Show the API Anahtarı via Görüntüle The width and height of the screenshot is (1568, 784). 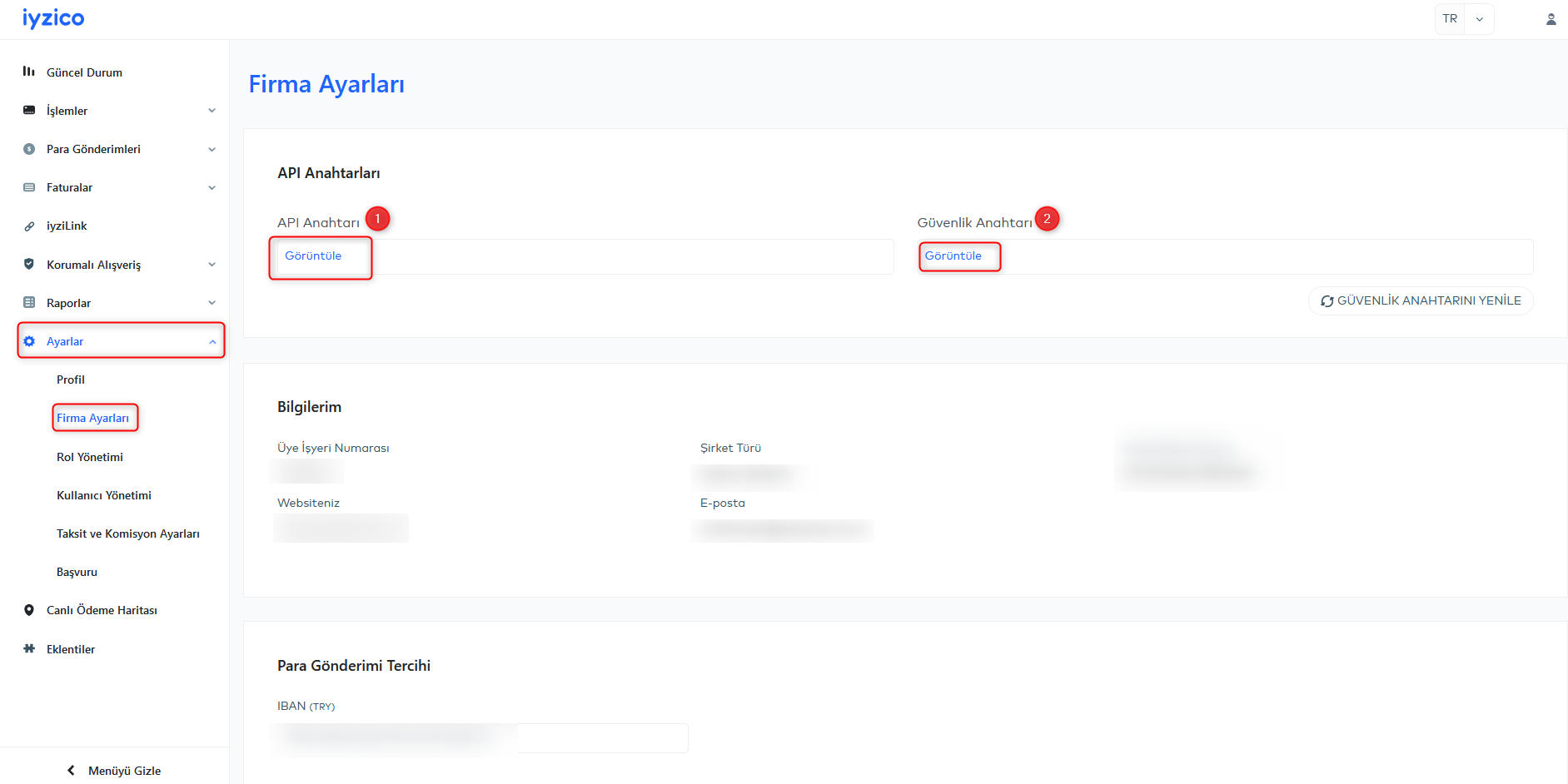point(313,256)
